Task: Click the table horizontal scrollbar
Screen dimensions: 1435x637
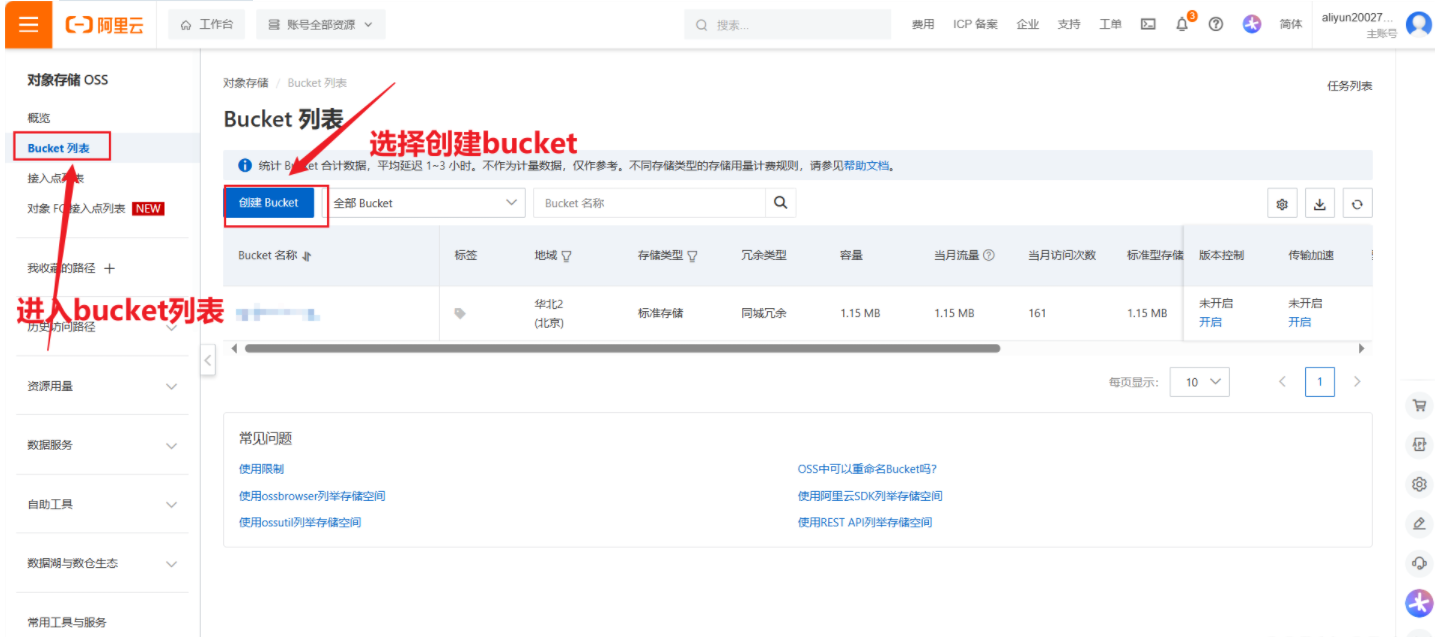Action: pos(622,348)
